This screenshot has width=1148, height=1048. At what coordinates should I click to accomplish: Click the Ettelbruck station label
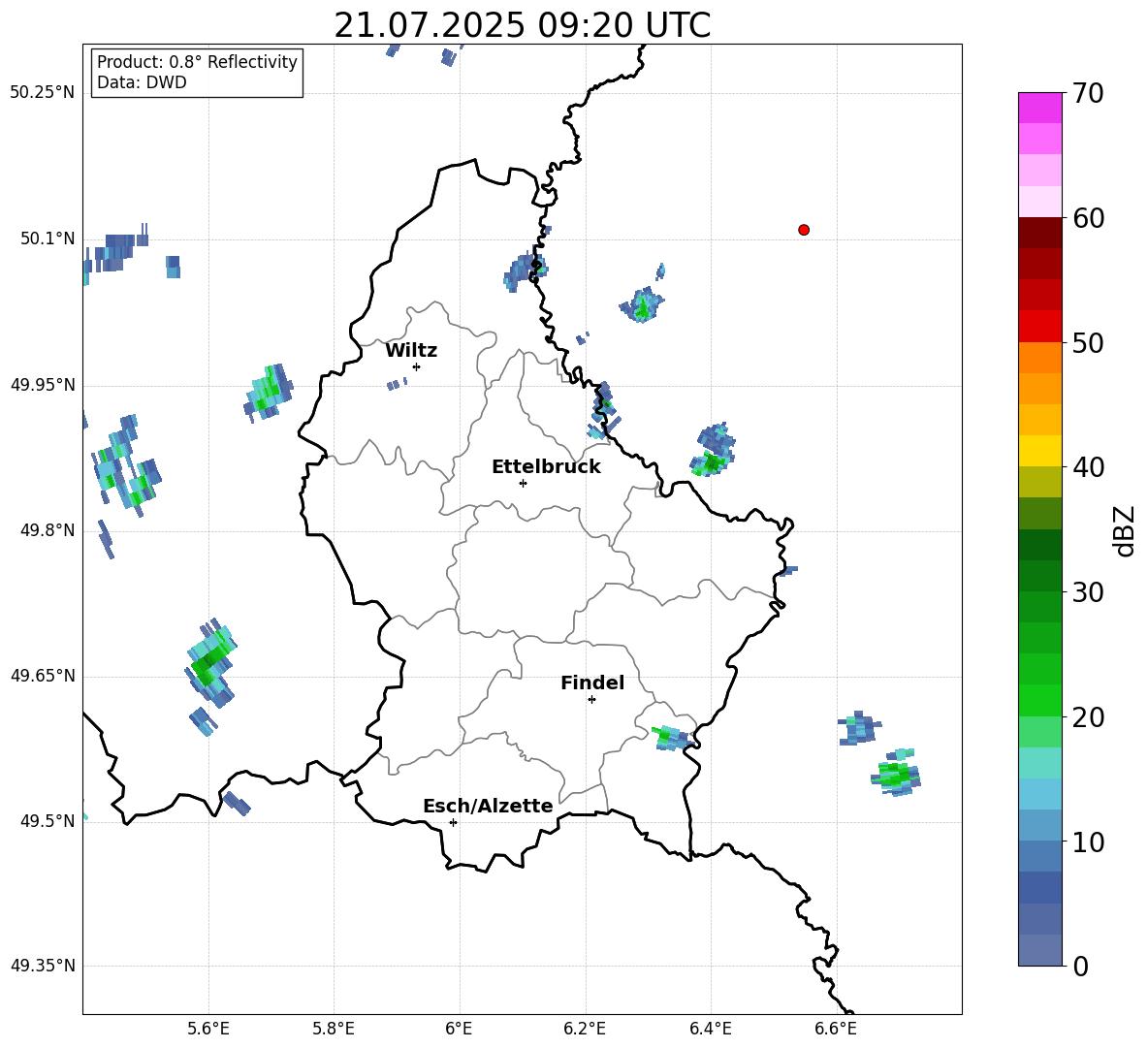pos(546,467)
